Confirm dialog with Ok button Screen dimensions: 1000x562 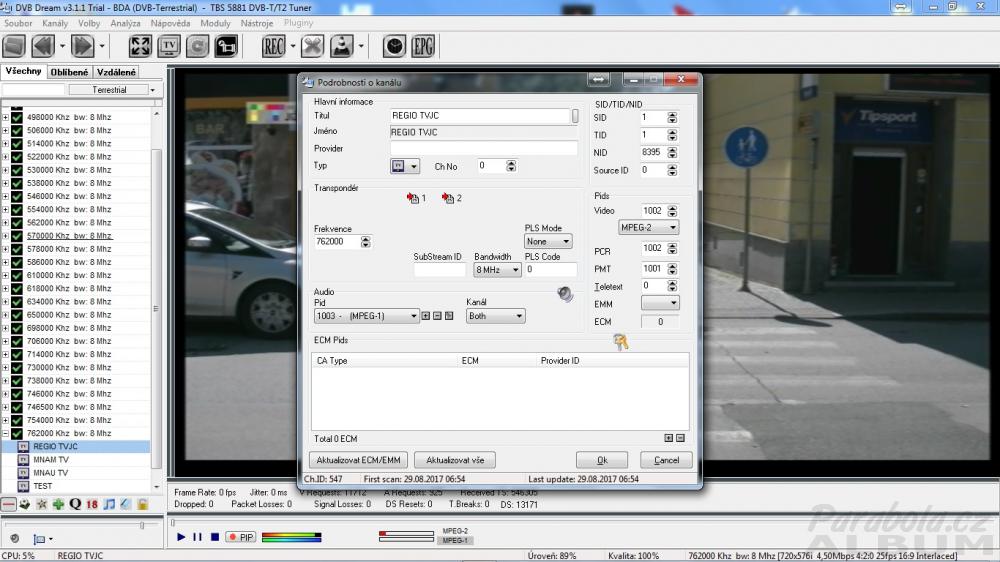tap(602, 460)
